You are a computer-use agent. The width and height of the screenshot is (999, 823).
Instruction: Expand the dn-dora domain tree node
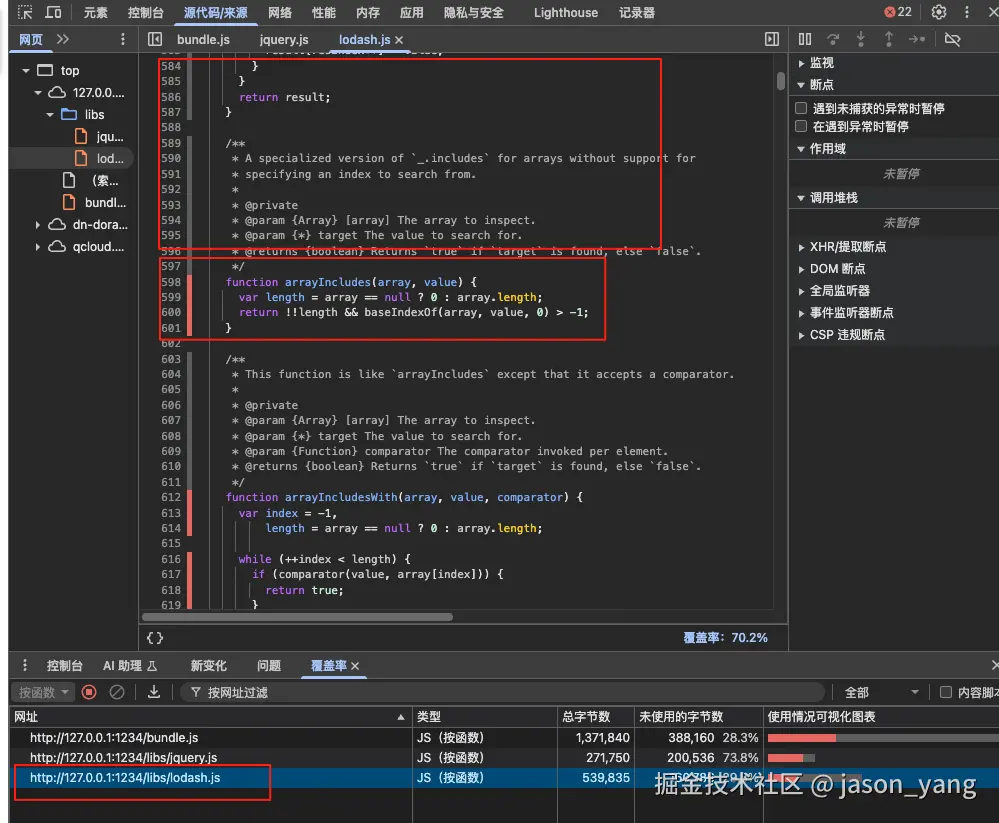point(38,225)
